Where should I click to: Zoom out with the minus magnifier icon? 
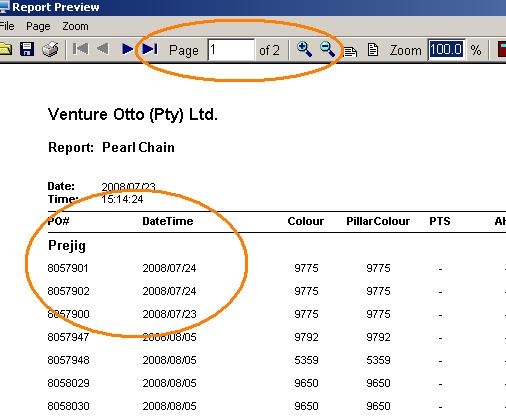pyautogui.click(x=327, y=49)
